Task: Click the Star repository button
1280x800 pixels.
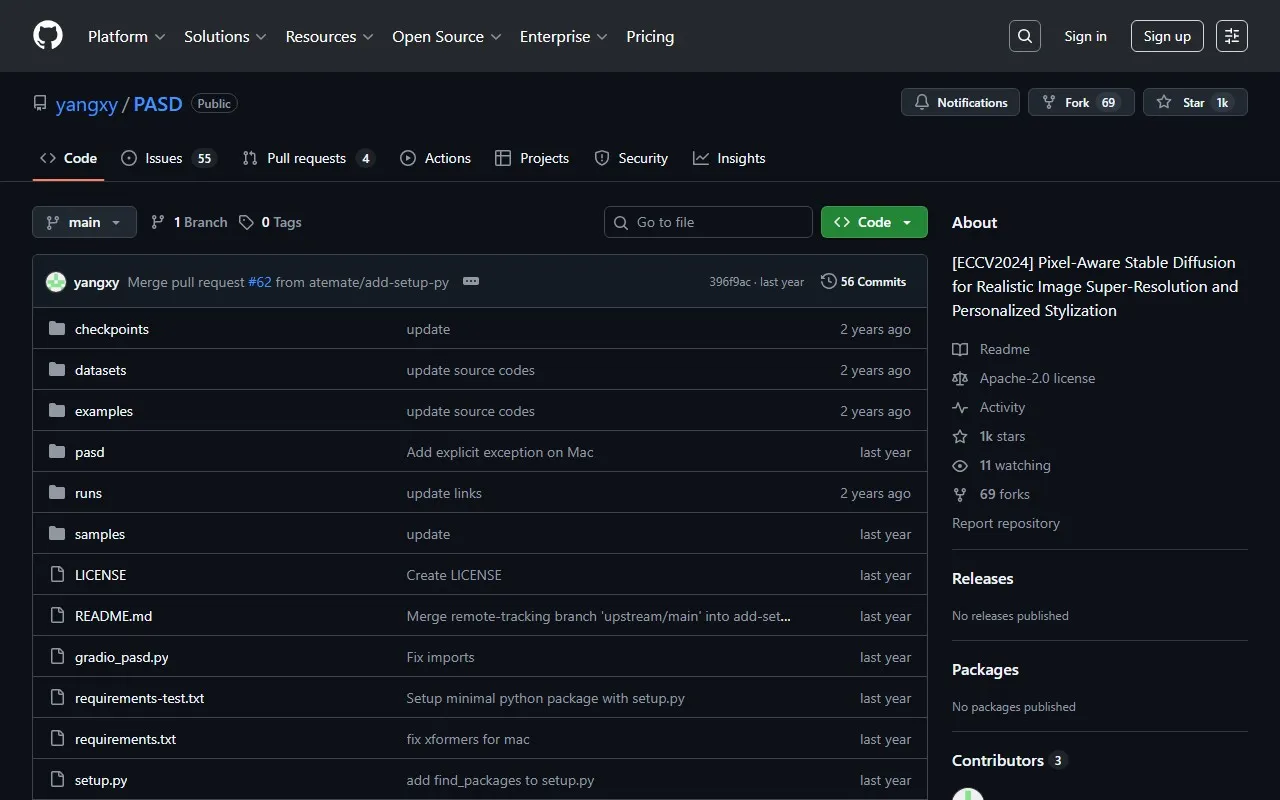Action: (1194, 102)
